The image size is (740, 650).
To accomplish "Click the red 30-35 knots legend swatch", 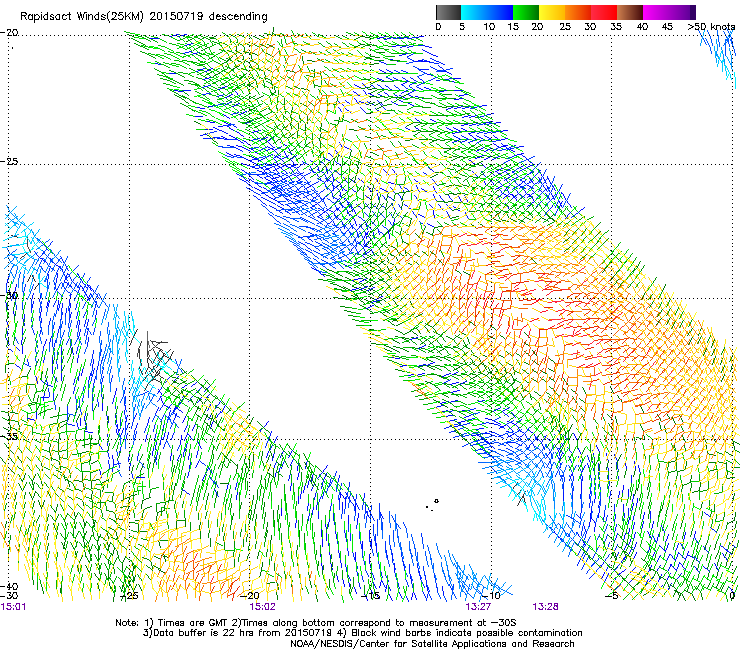I will click(x=604, y=12).
